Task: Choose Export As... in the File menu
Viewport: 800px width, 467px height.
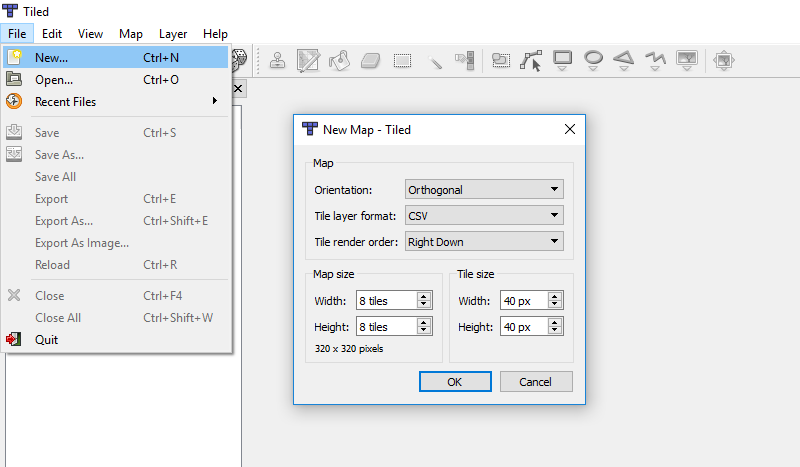Action: [116, 220]
